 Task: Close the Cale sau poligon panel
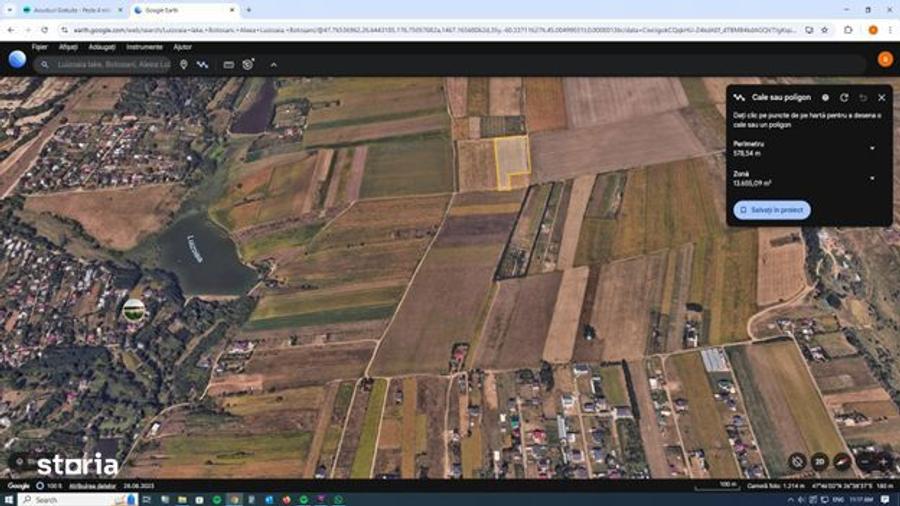pyautogui.click(x=882, y=98)
